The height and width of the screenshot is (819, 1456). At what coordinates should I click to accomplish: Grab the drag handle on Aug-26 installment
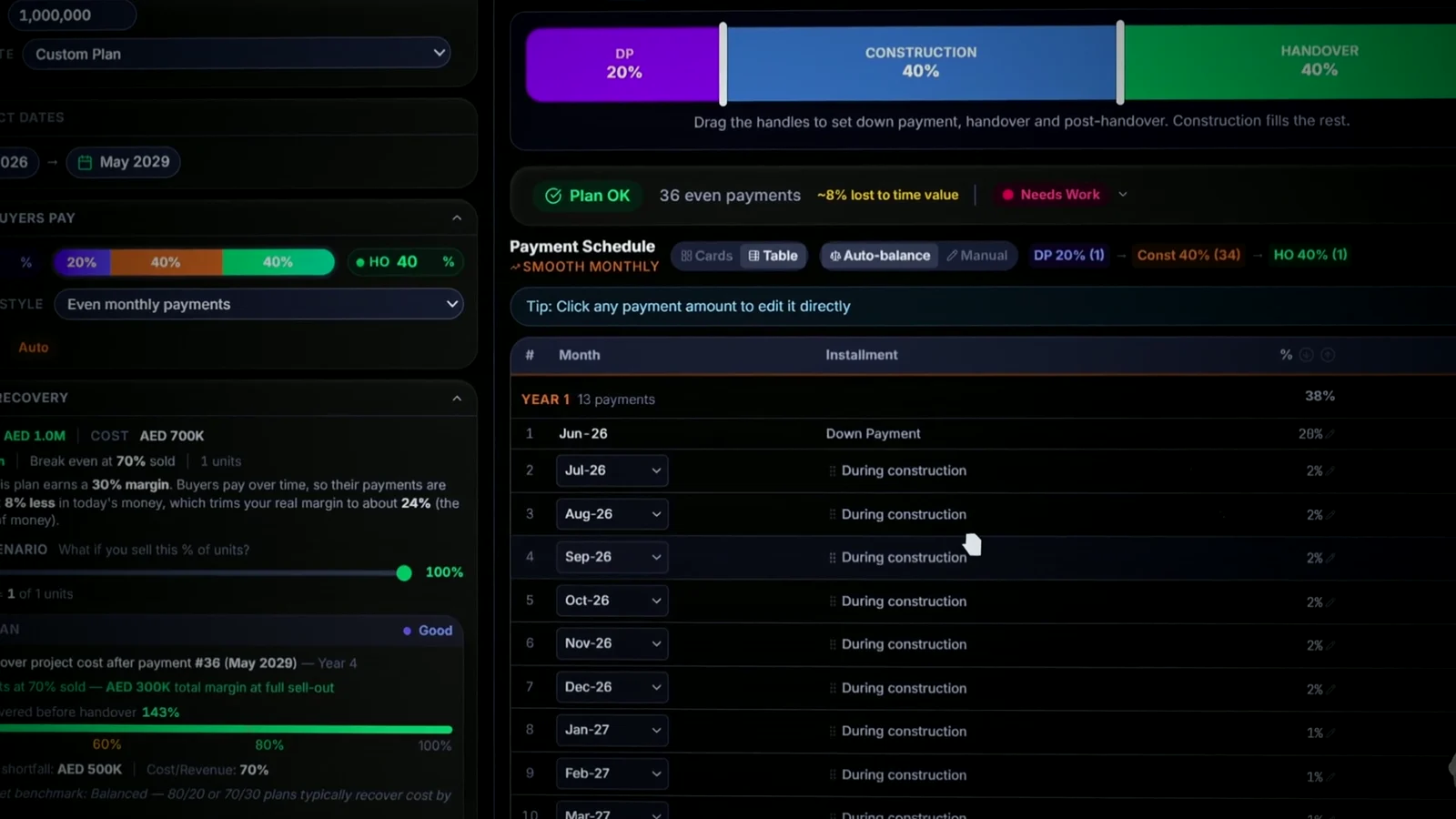(x=832, y=514)
